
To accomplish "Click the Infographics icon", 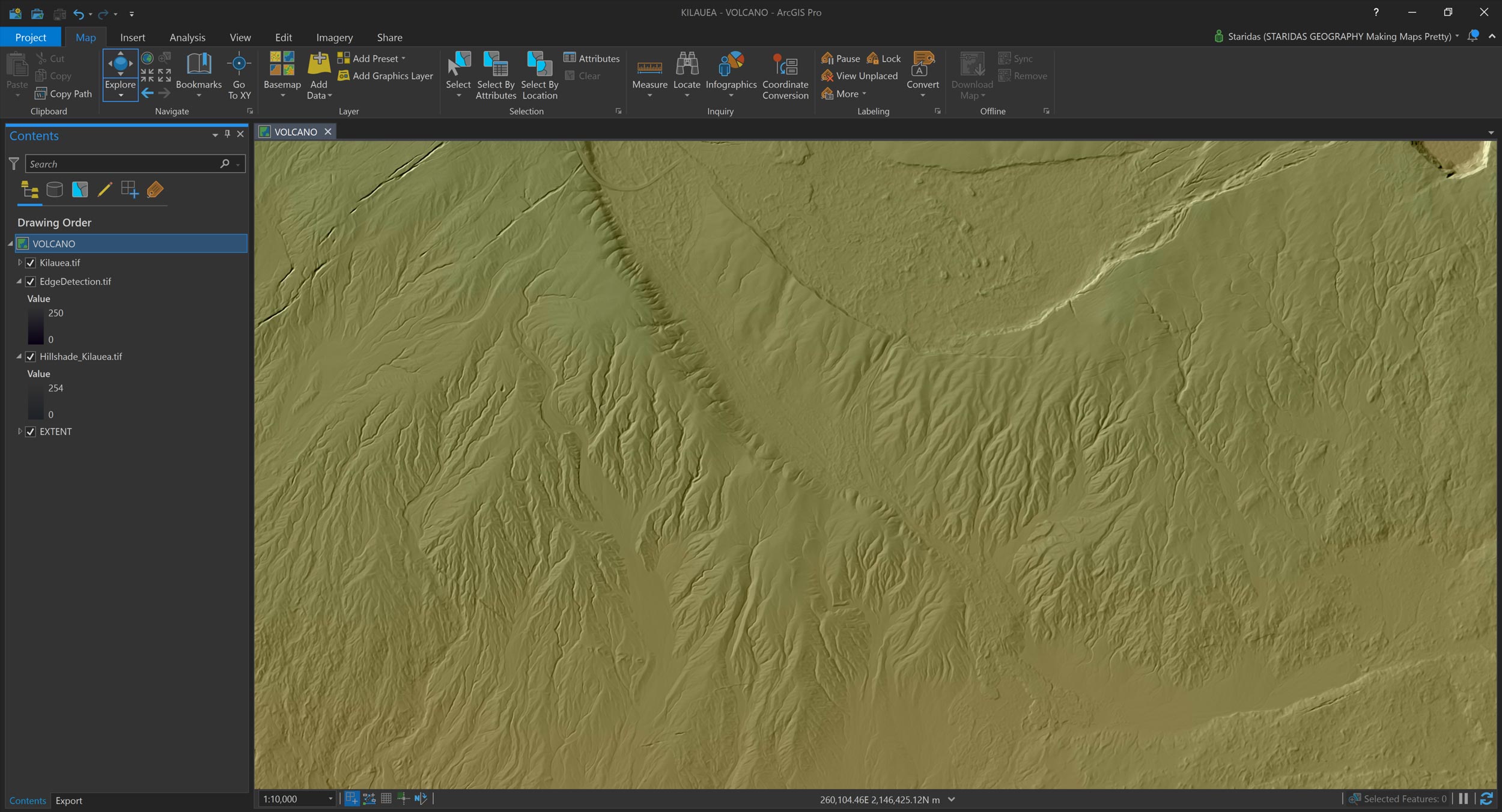I will pyautogui.click(x=731, y=65).
